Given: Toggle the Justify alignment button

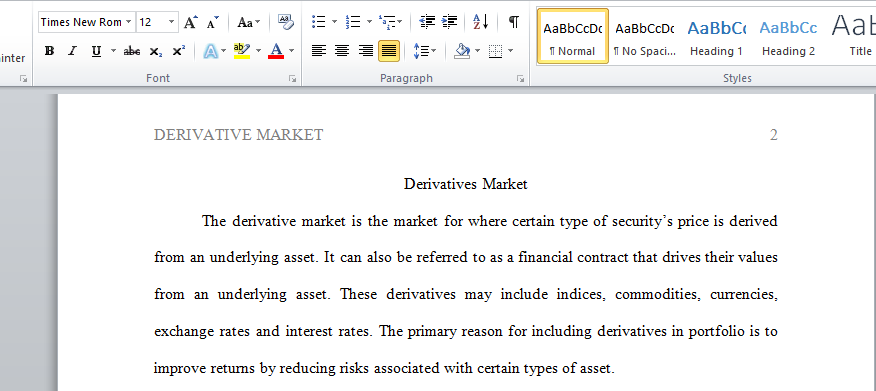Looking at the screenshot, I should tap(389, 51).
